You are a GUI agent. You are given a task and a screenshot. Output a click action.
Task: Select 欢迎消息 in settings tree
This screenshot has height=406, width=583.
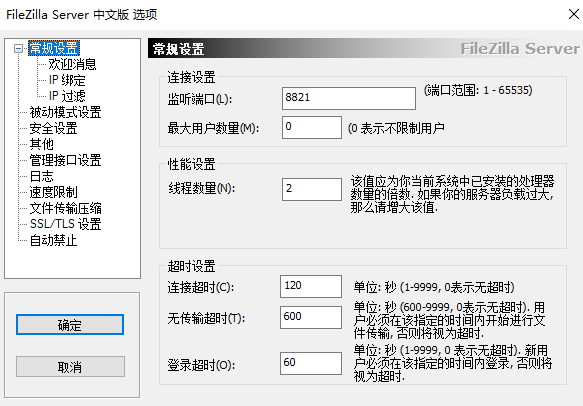72,64
